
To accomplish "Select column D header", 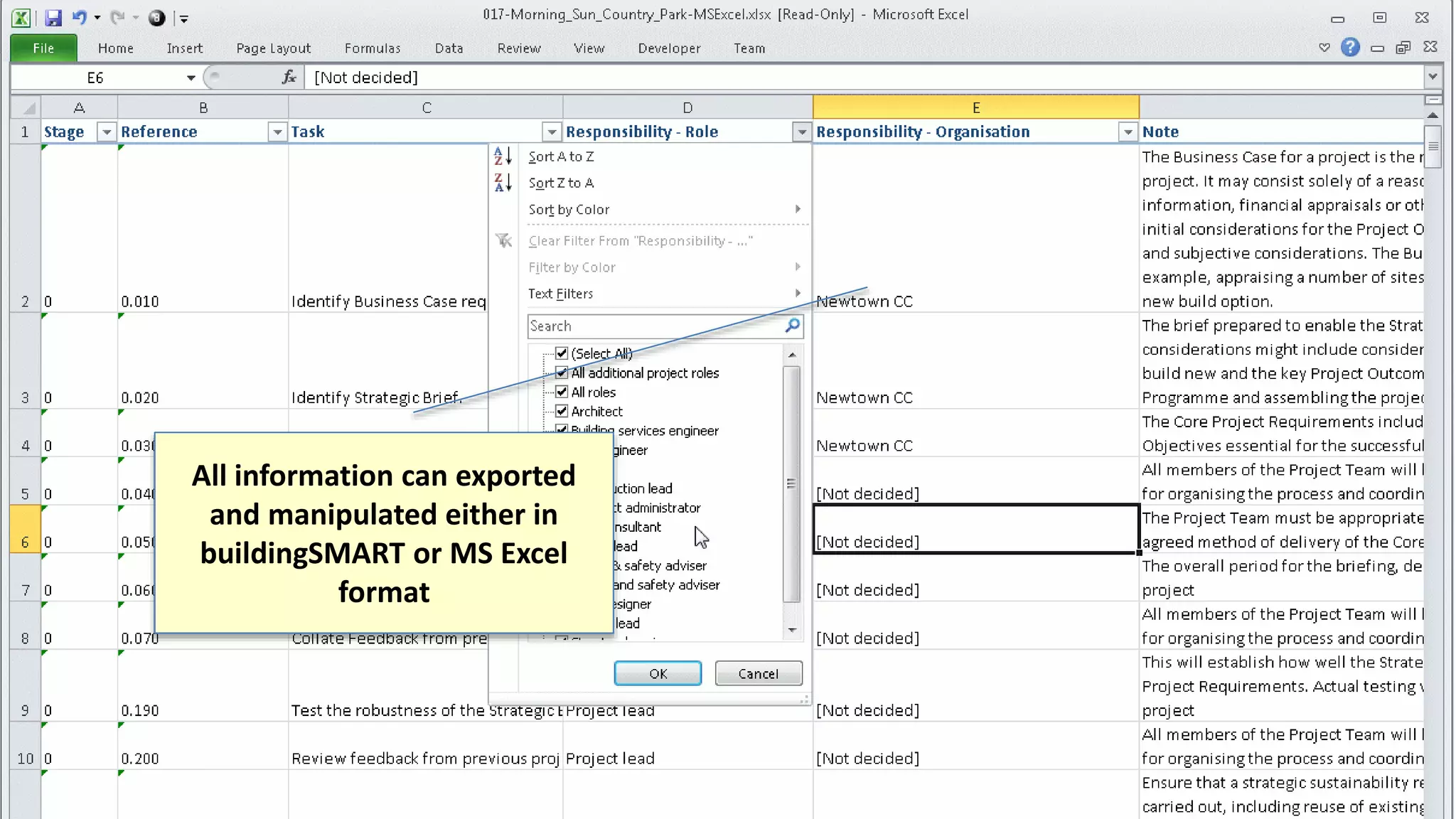I will click(x=687, y=108).
